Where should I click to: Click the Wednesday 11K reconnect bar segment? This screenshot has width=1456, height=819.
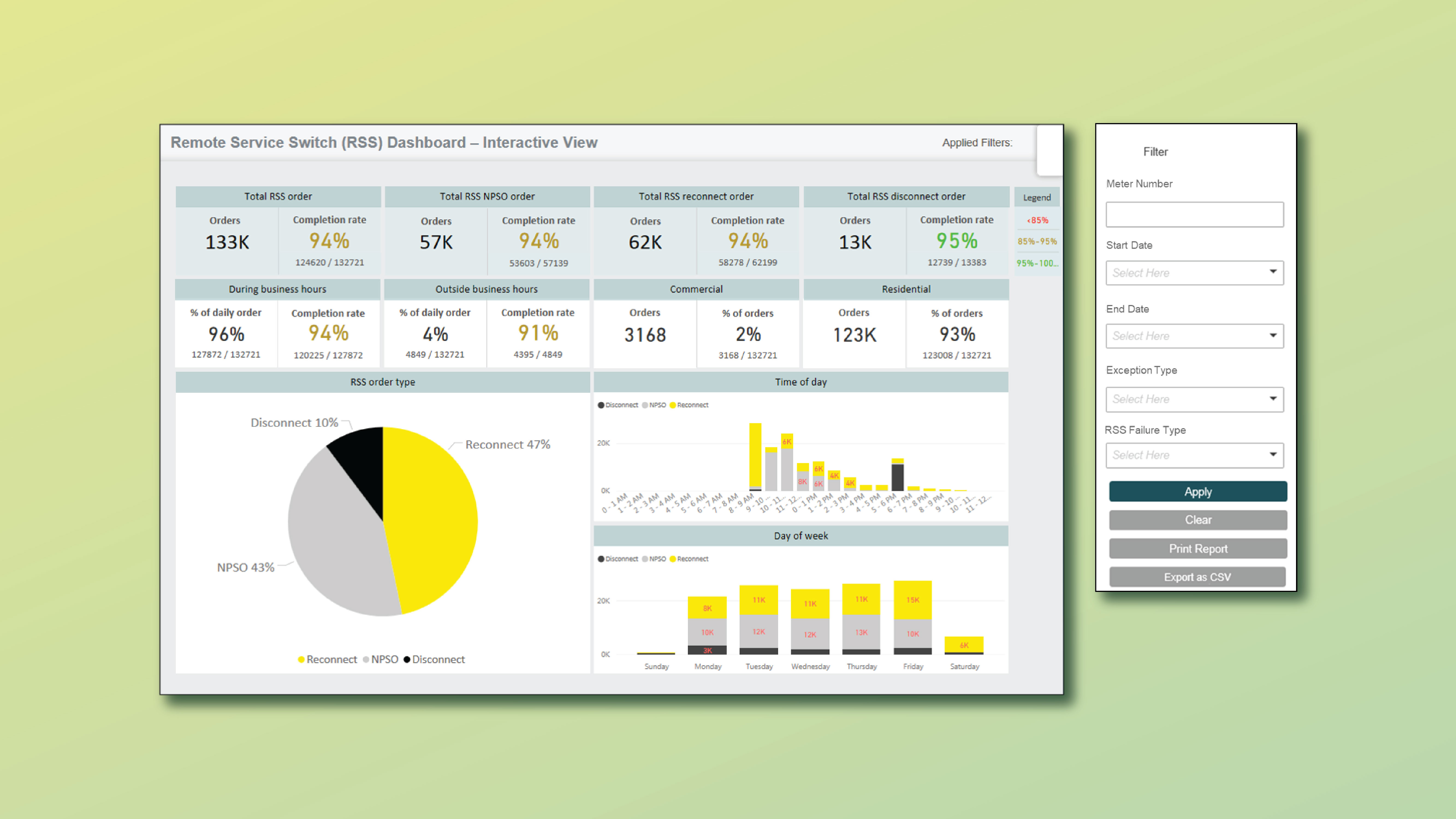pyautogui.click(x=810, y=604)
